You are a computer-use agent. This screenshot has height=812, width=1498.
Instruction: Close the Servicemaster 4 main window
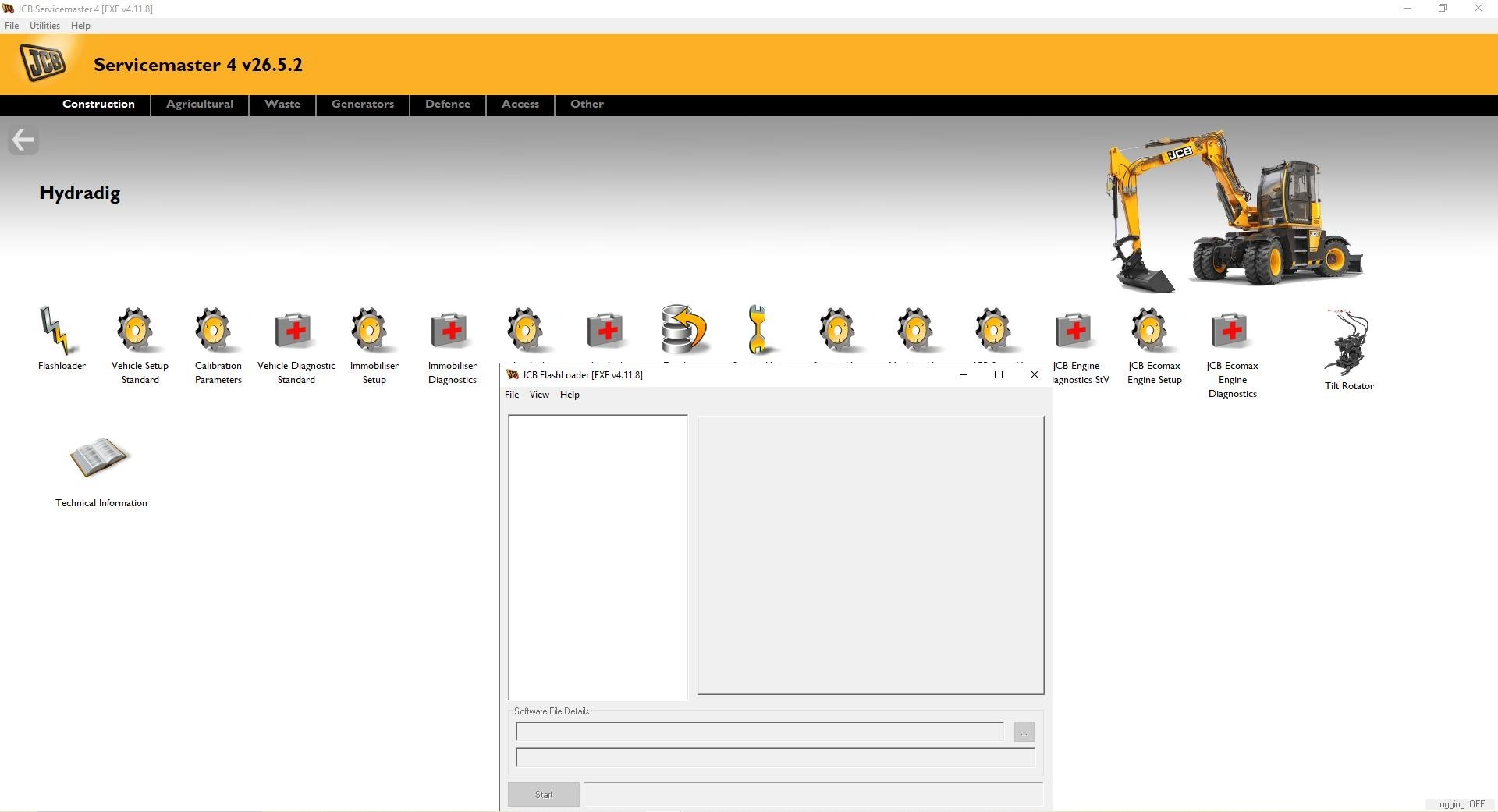(1478, 9)
